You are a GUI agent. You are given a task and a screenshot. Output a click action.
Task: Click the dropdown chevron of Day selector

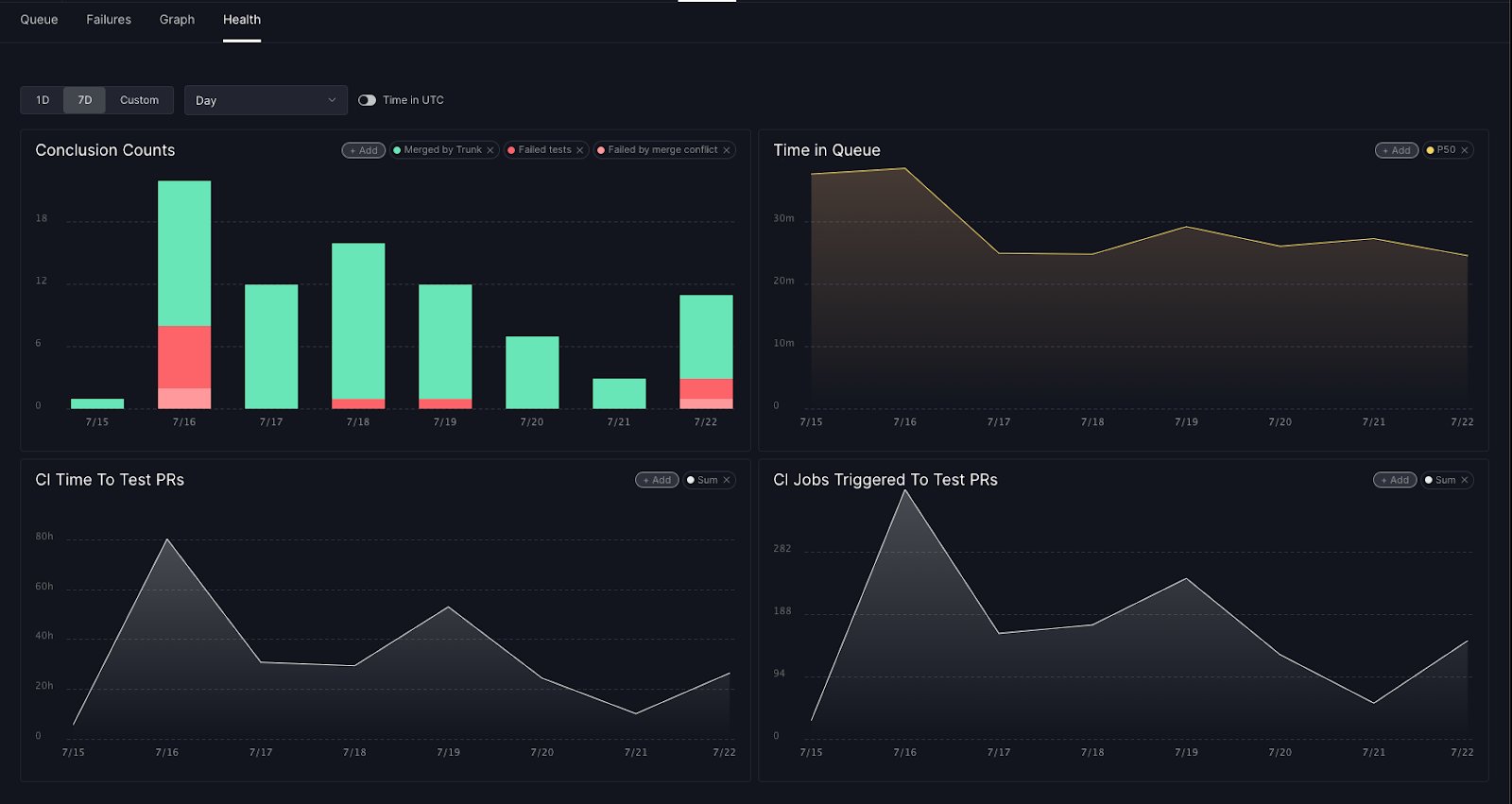(x=332, y=100)
